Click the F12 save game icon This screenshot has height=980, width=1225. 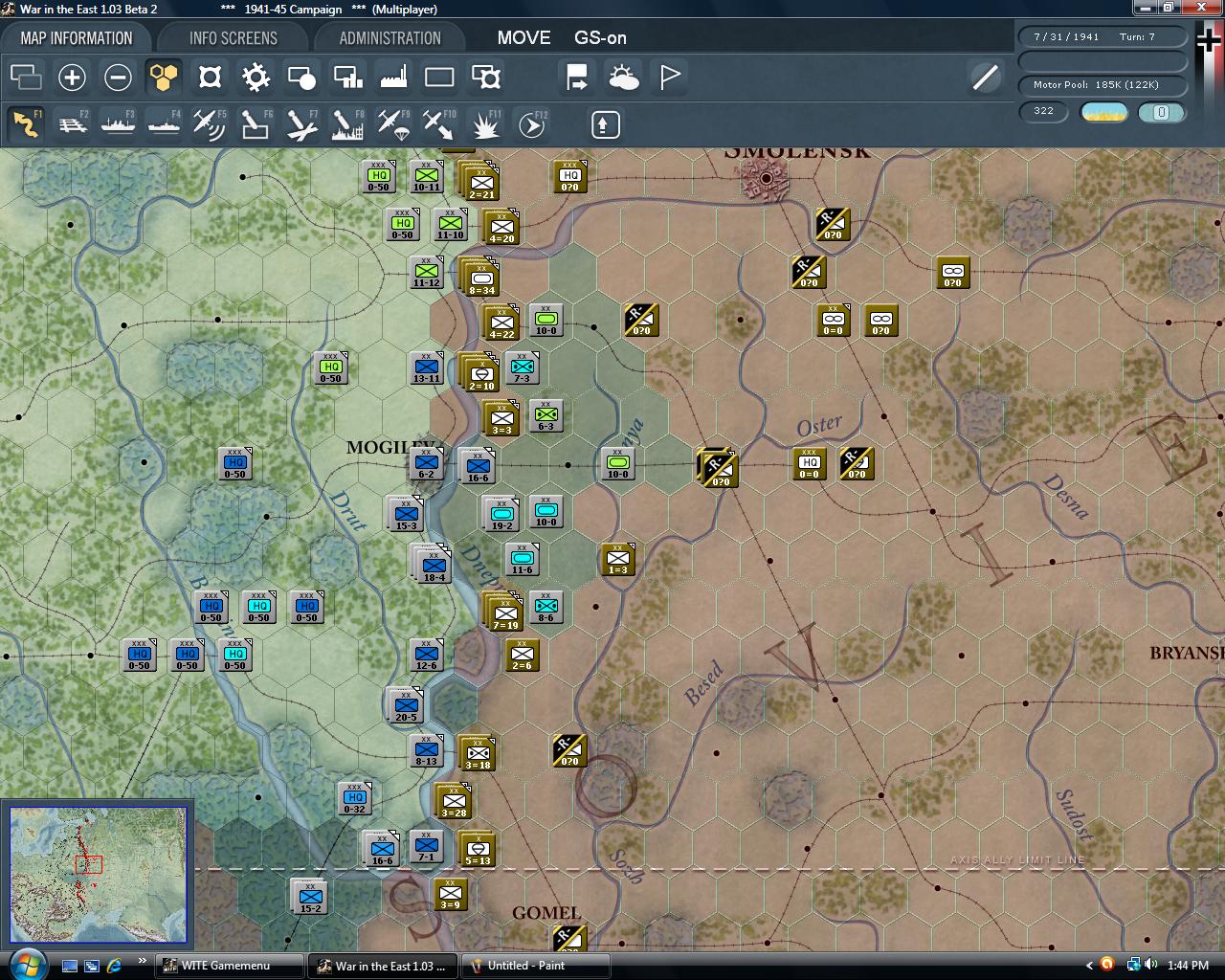(x=532, y=124)
